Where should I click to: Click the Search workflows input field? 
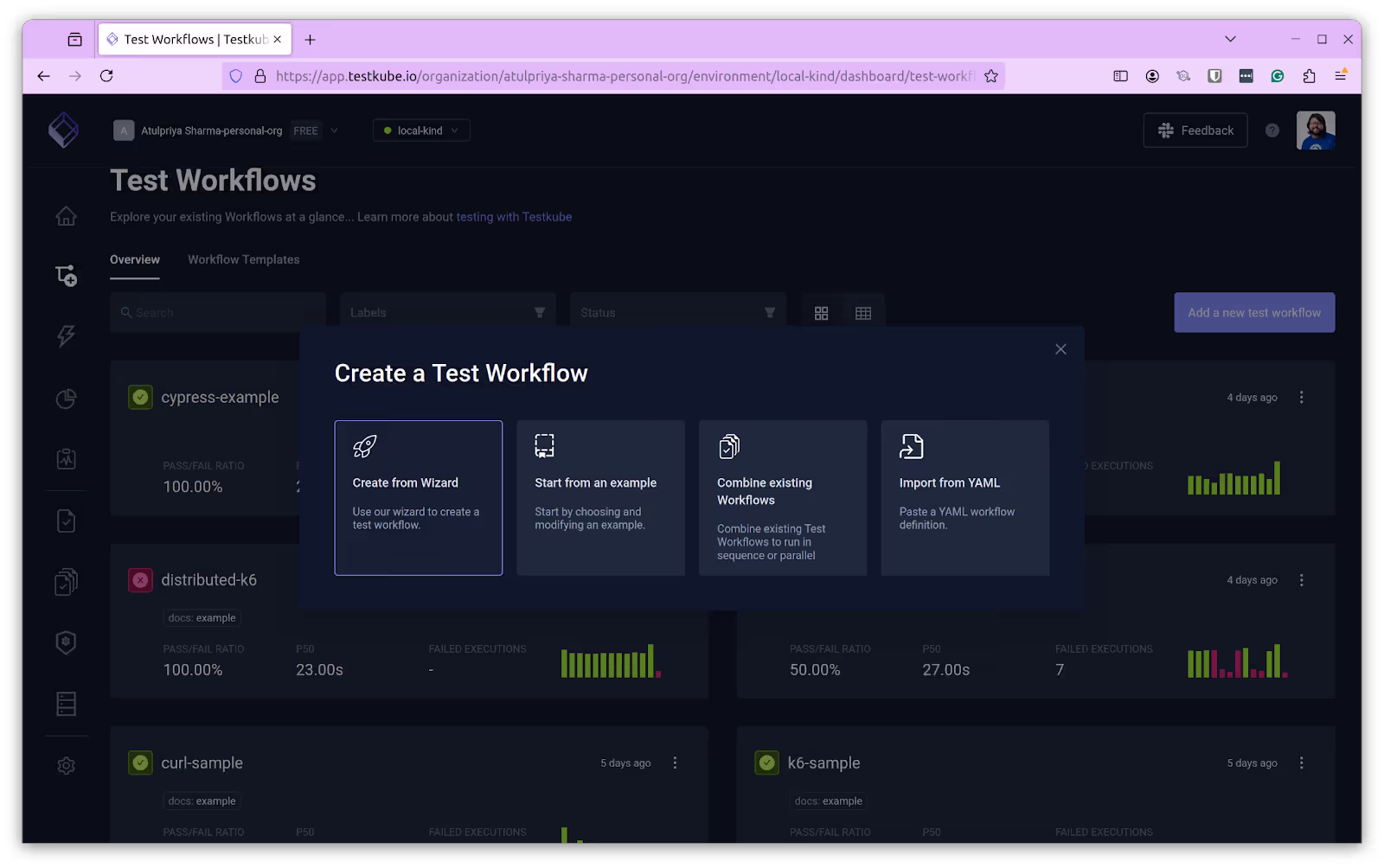[218, 313]
